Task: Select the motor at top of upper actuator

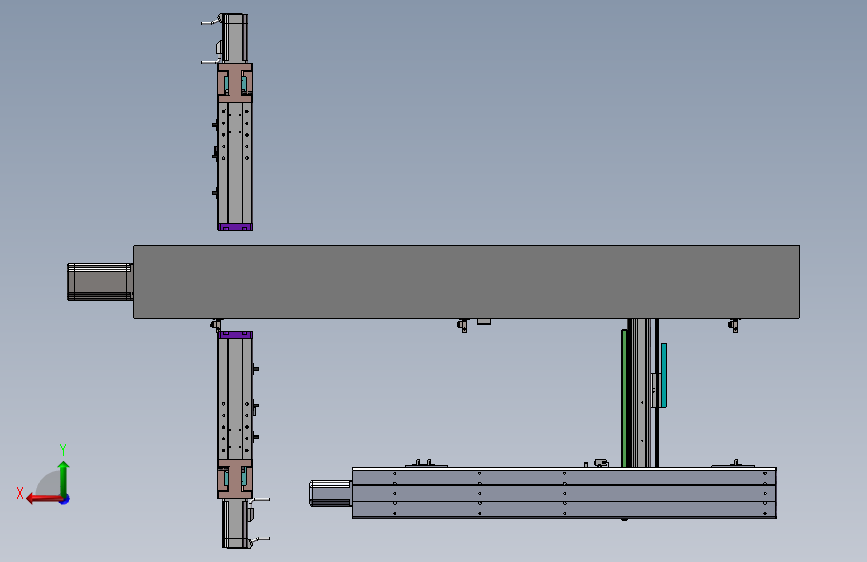Action: click(x=234, y=38)
